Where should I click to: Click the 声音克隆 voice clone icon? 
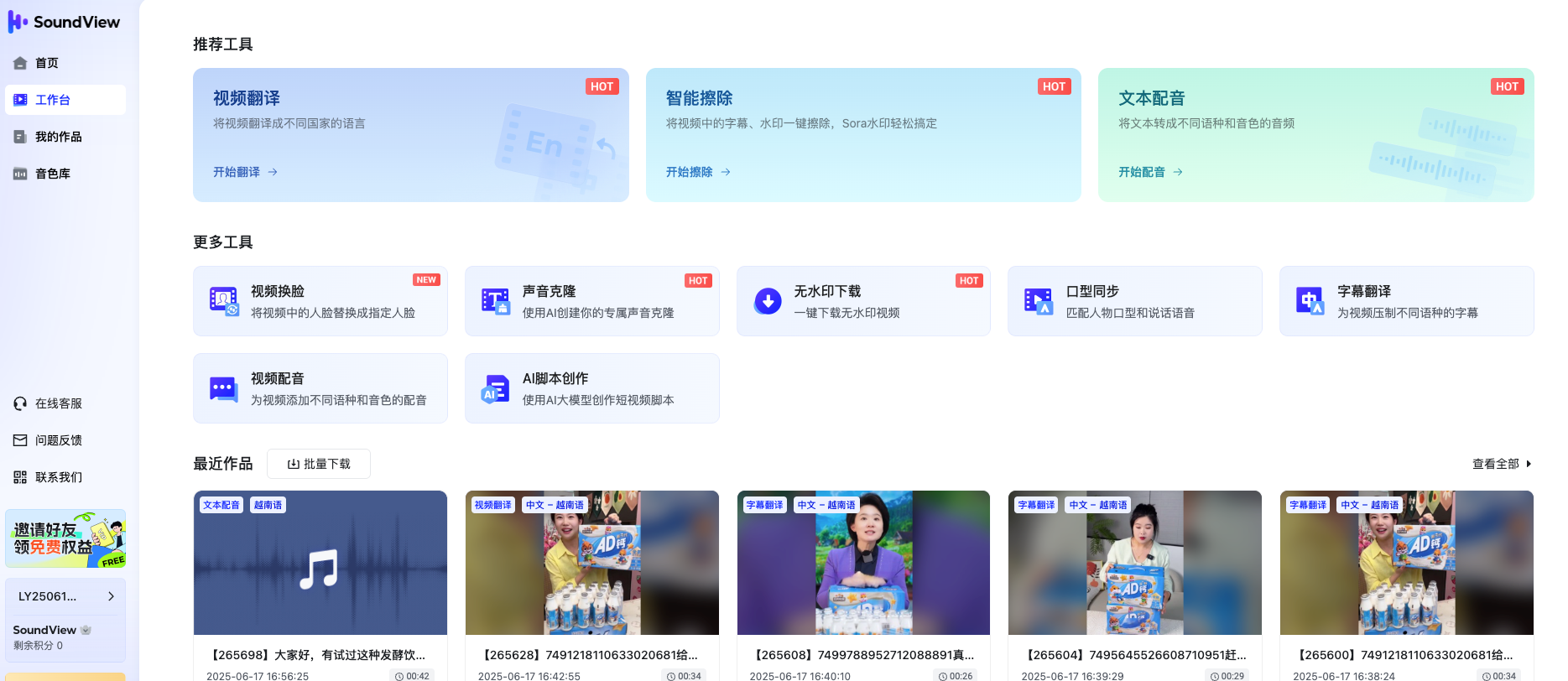[x=496, y=301]
